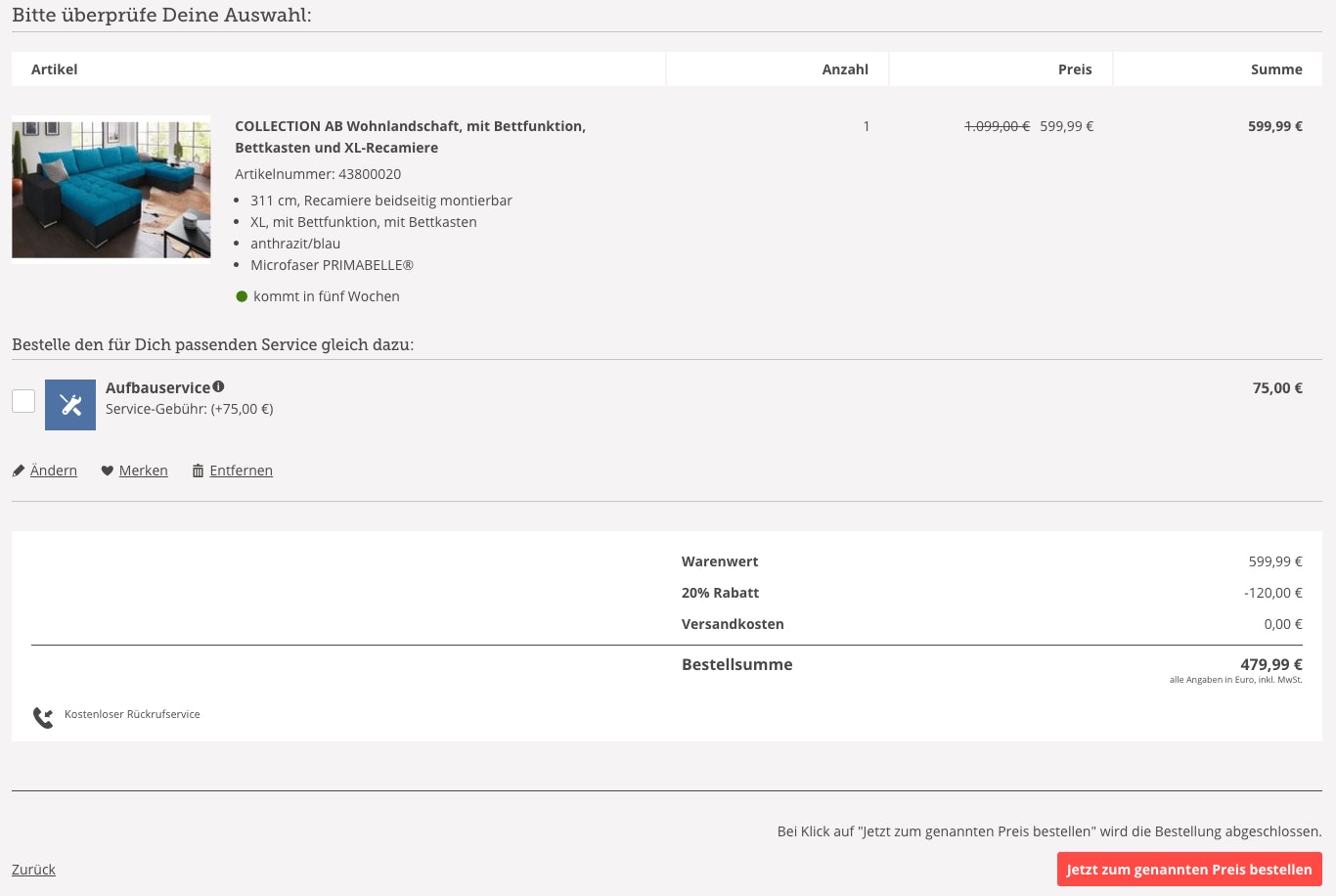Select the Preis column header
The width and height of the screenshot is (1336, 896).
(x=1074, y=69)
